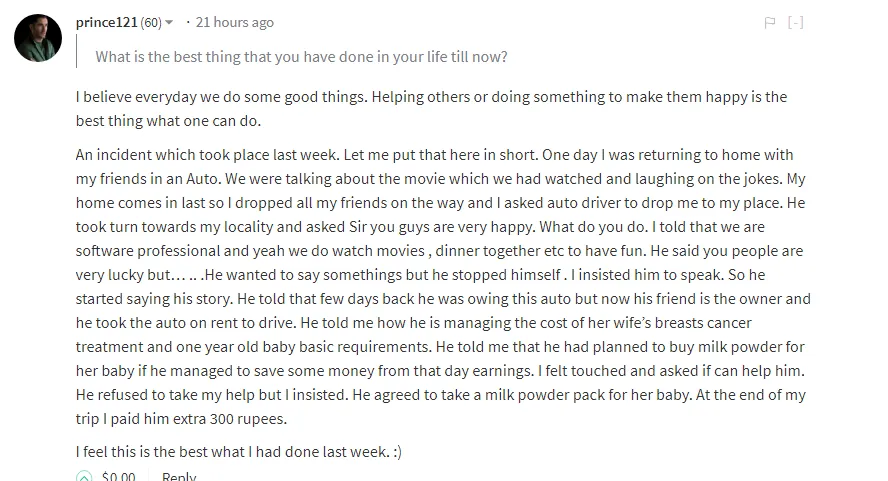The width and height of the screenshot is (888, 481).
Task: Open the '21 hours ago' timestamp permalink
Action: point(234,22)
